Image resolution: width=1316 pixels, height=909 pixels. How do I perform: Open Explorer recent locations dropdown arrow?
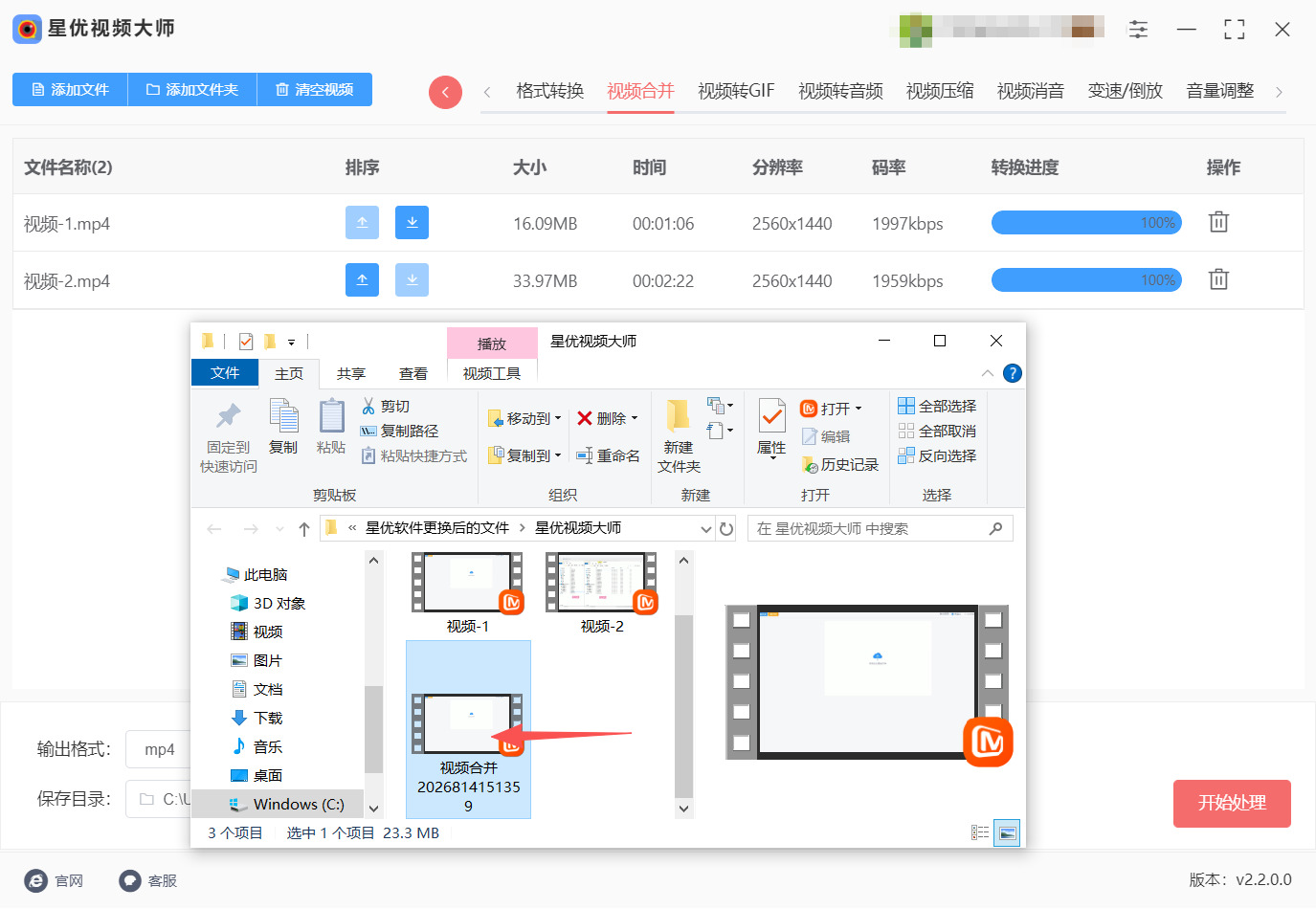(x=279, y=529)
